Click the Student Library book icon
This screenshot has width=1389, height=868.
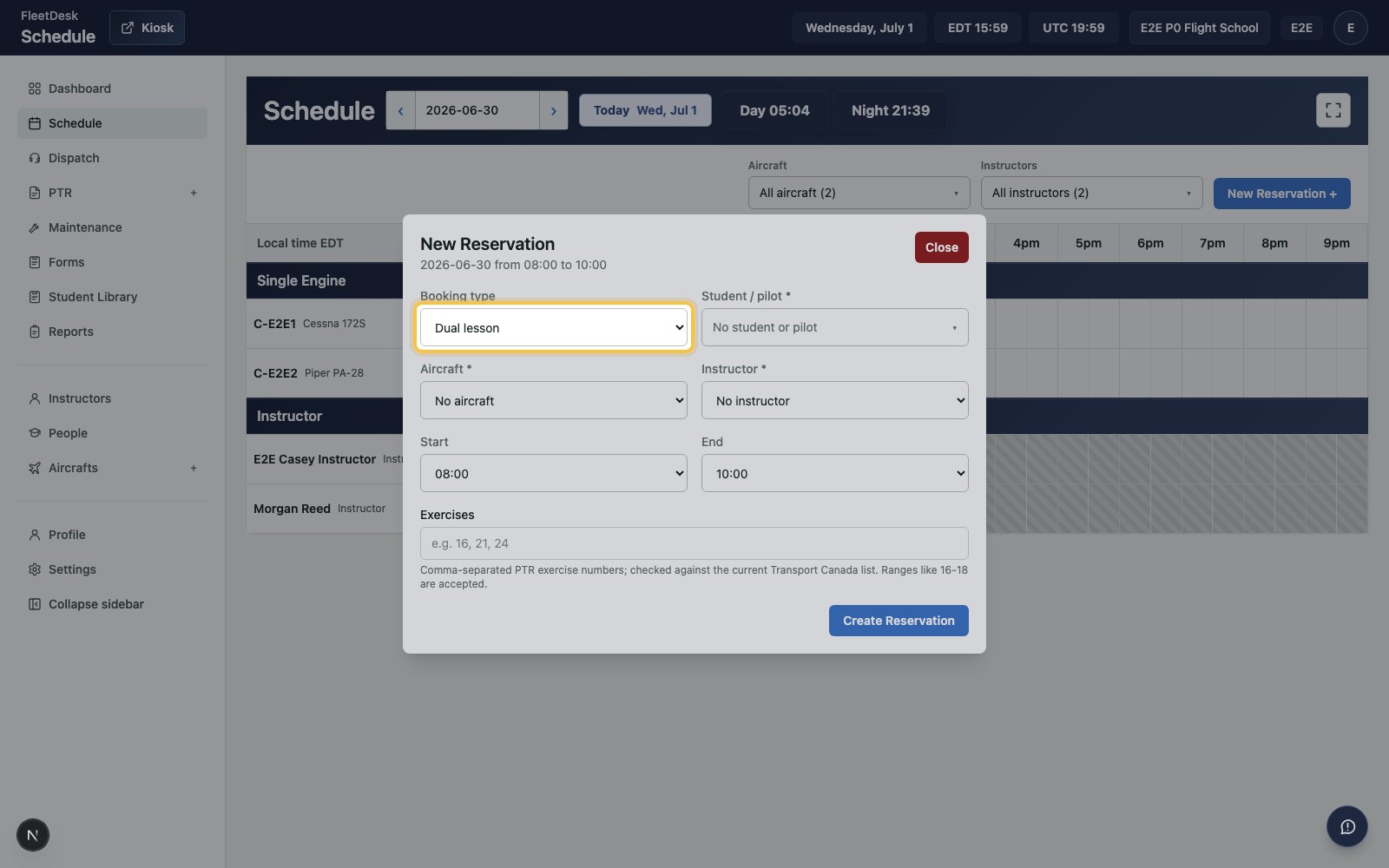click(x=35, y=297)
